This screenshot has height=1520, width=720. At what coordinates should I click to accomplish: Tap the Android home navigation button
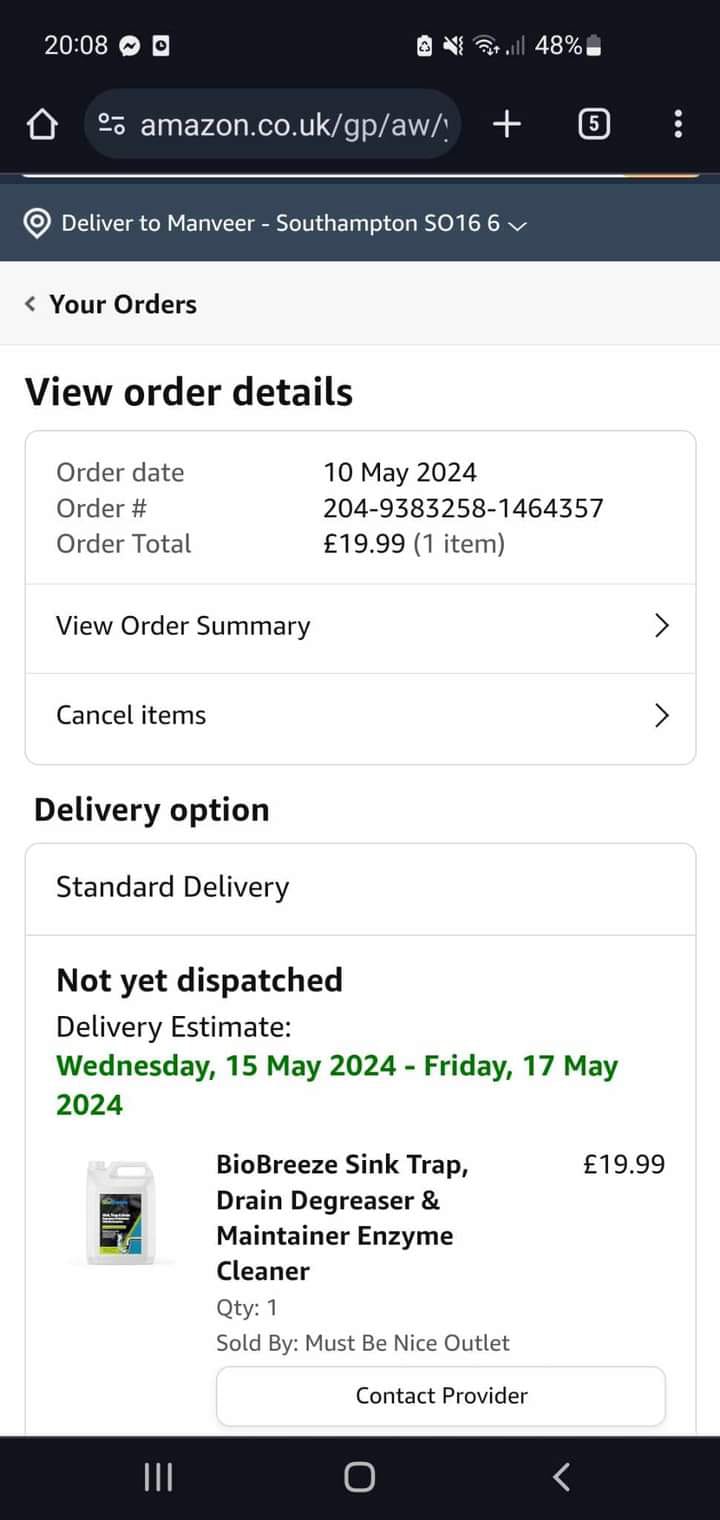point(359,1477)
